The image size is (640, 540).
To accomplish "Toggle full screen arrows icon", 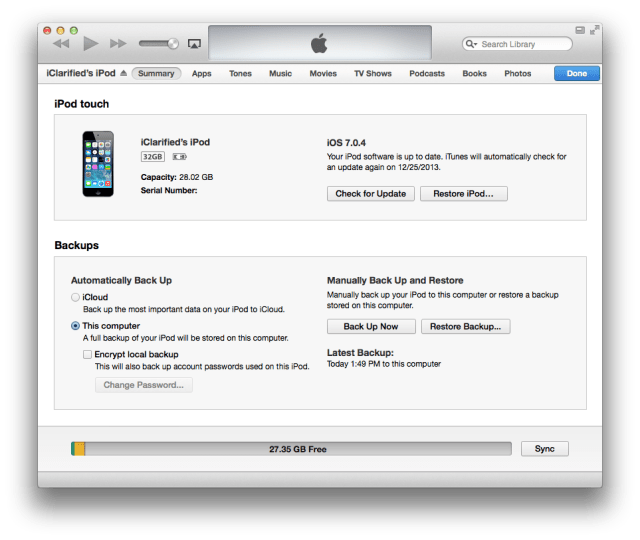I will (594, 30).
